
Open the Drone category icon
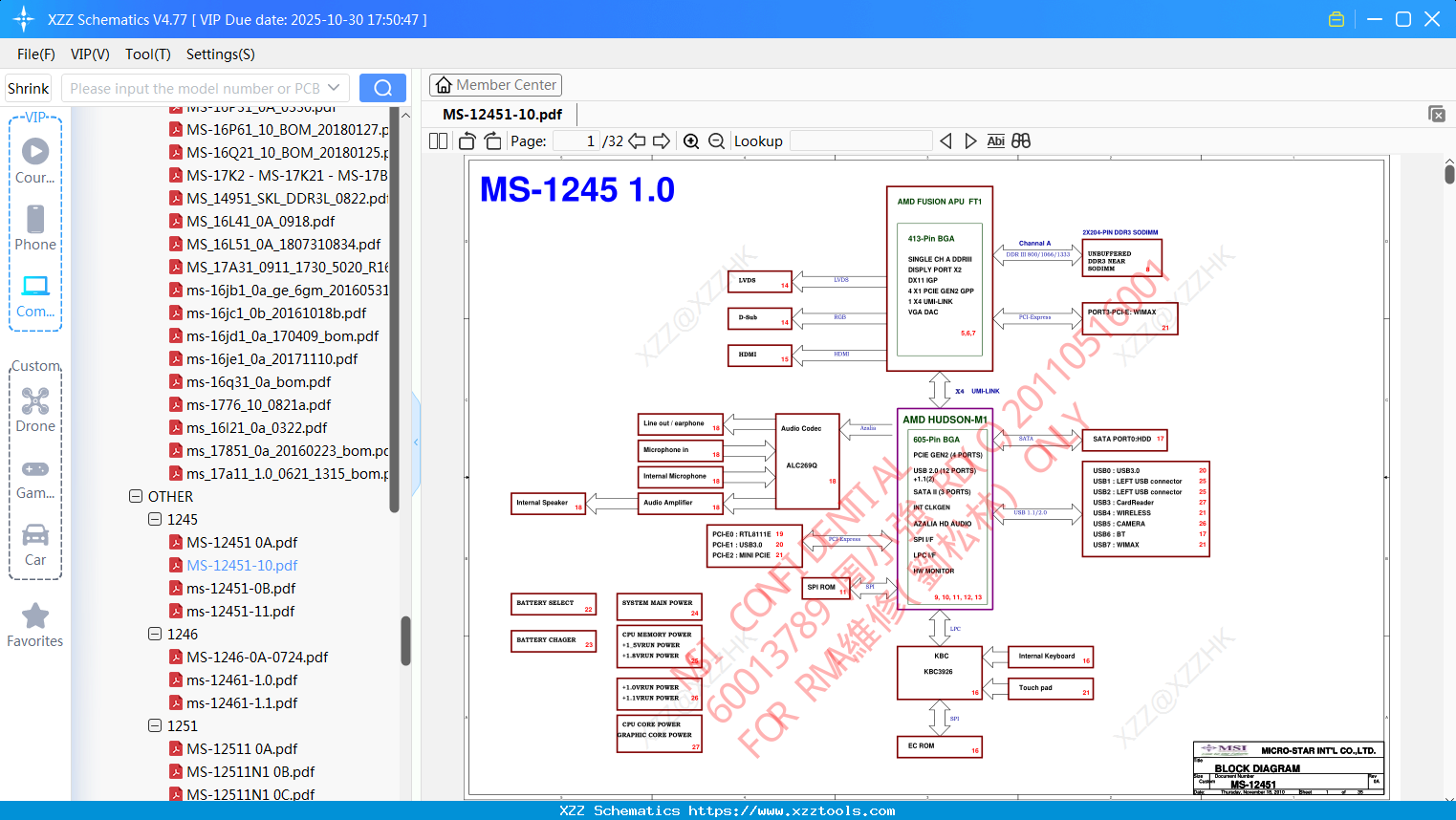click(35, 400)
